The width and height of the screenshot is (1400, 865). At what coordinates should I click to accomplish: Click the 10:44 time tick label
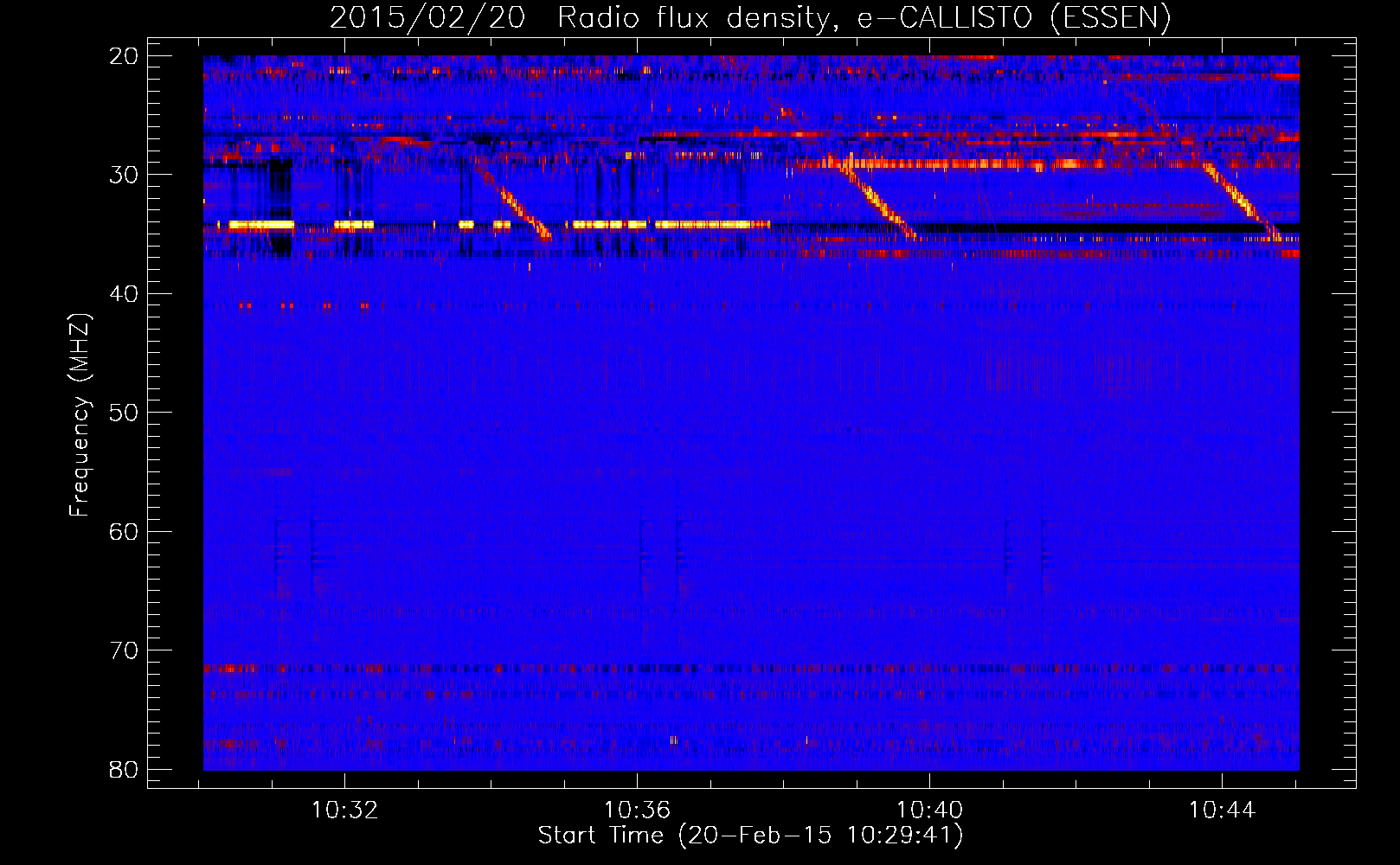1222,811
